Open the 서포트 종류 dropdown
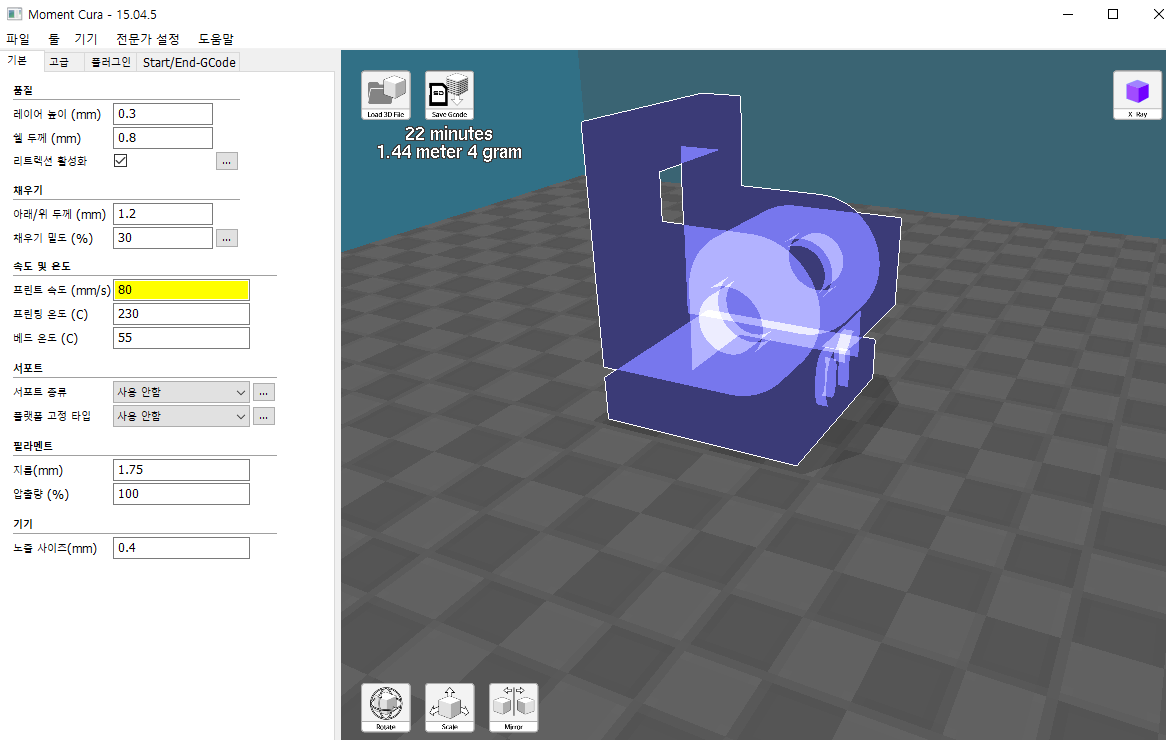 click(x=181, y=392)
